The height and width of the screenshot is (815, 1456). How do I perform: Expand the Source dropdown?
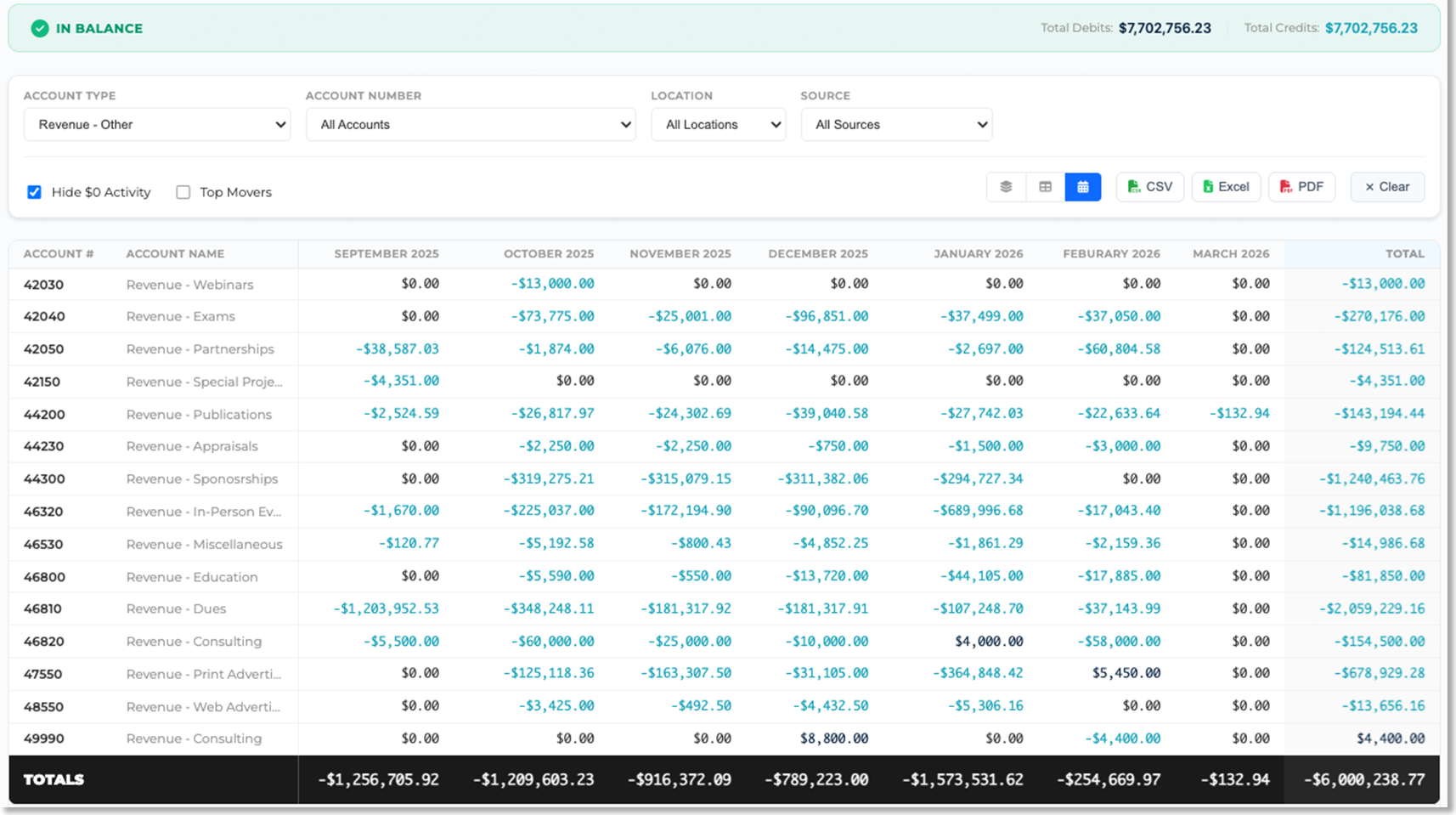point(896,124)
